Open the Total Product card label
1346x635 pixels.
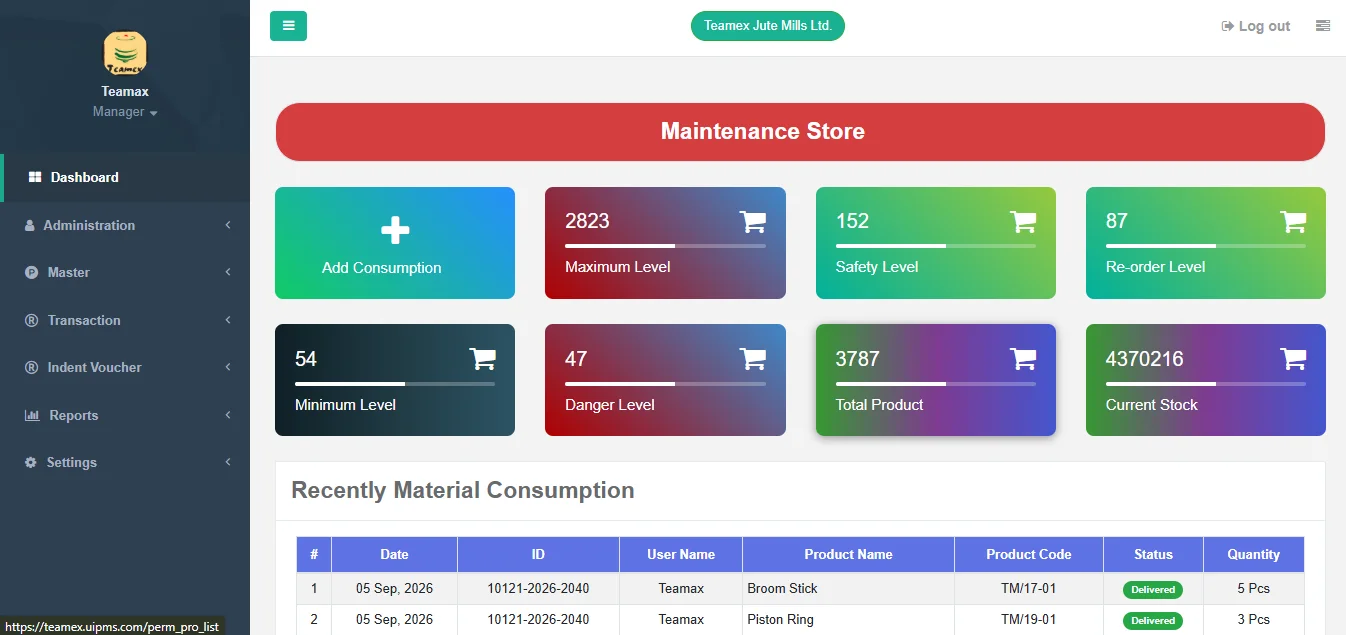pos(879,405)
